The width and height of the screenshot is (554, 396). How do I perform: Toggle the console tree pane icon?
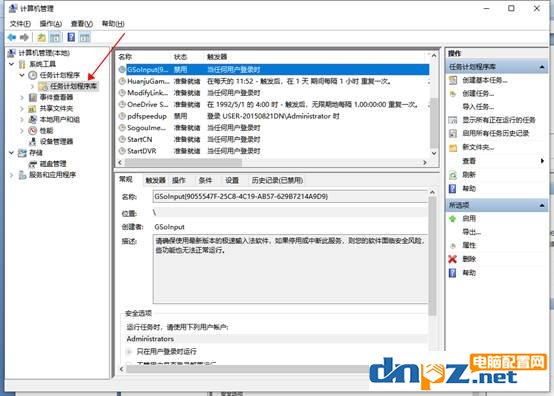55,37
